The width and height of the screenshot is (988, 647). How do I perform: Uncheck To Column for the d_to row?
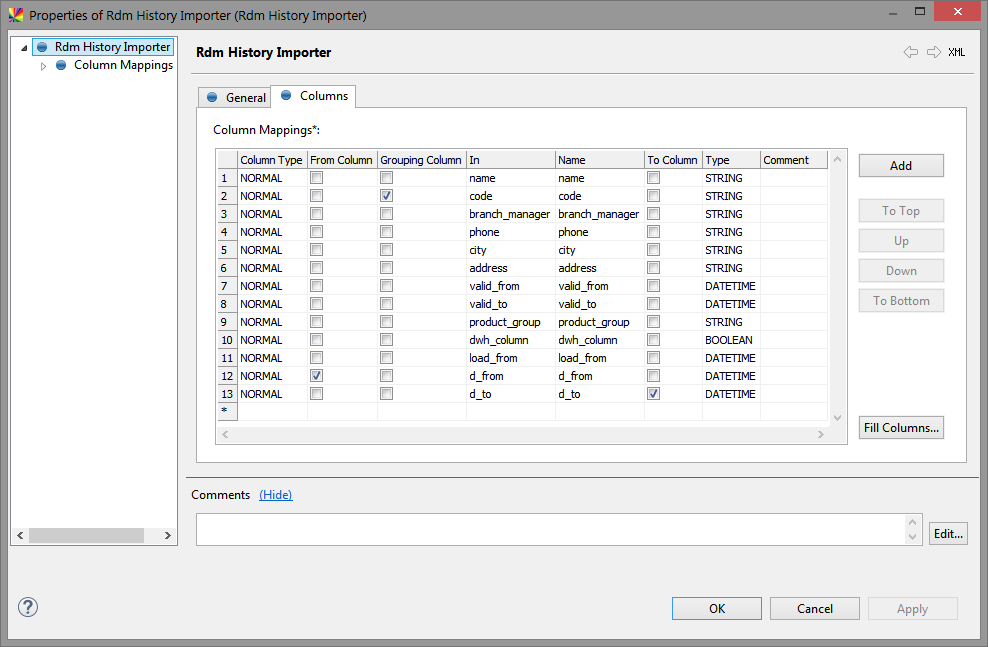[652, 393]
